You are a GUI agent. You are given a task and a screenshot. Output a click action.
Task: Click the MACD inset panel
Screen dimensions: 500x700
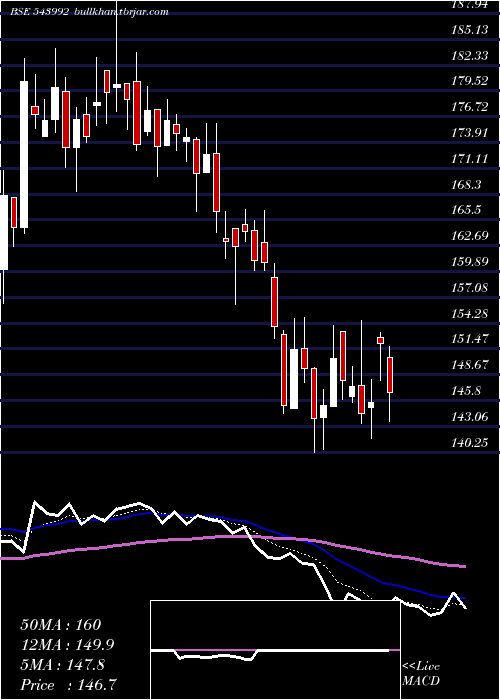[x=275, y=650]
